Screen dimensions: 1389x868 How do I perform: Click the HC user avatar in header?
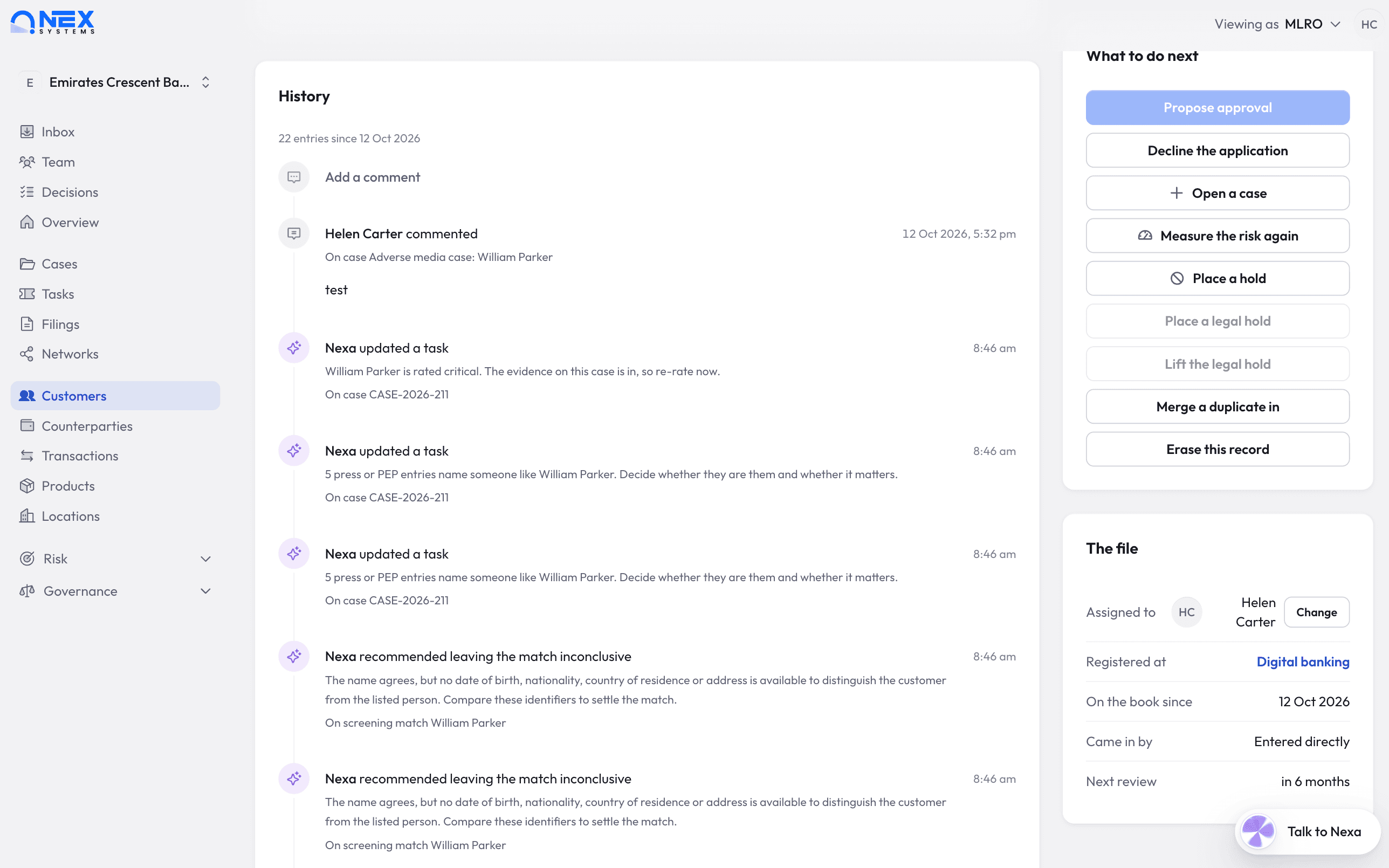click(x=1369, y=24)
